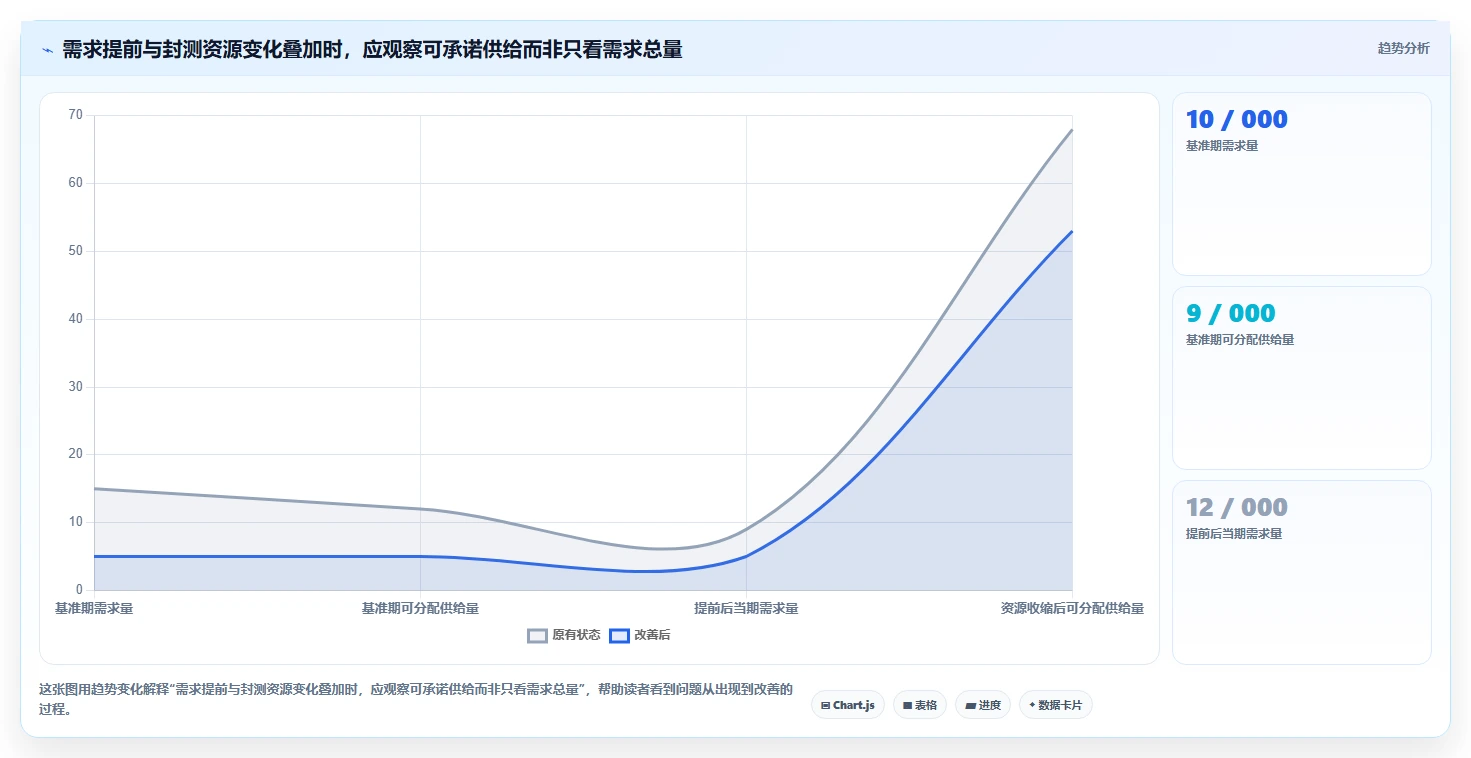This screenshot has height=758, width=1471.
Task: Click the blue 改善后 legend swatch
Action: [620, 635]
